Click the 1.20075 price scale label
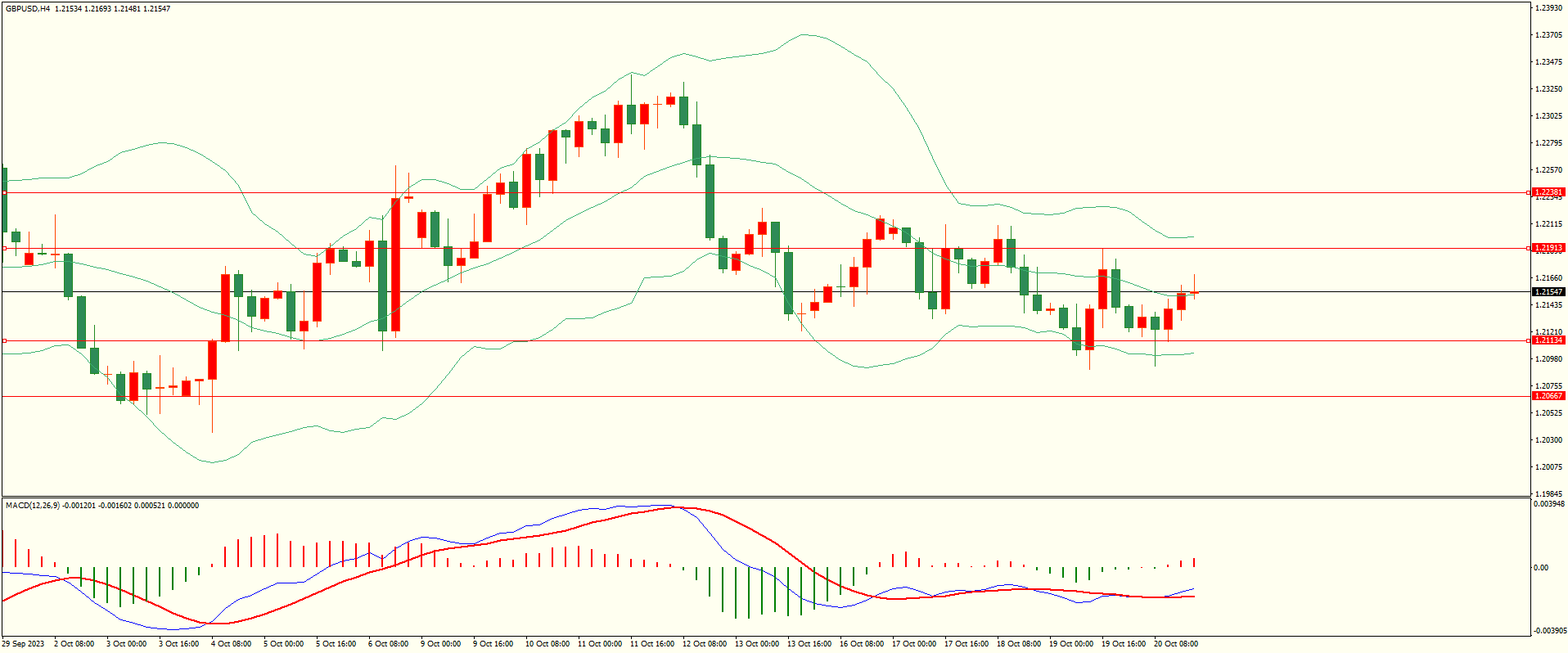This screenshot has height=653, width=1568. coord(1549,467)
